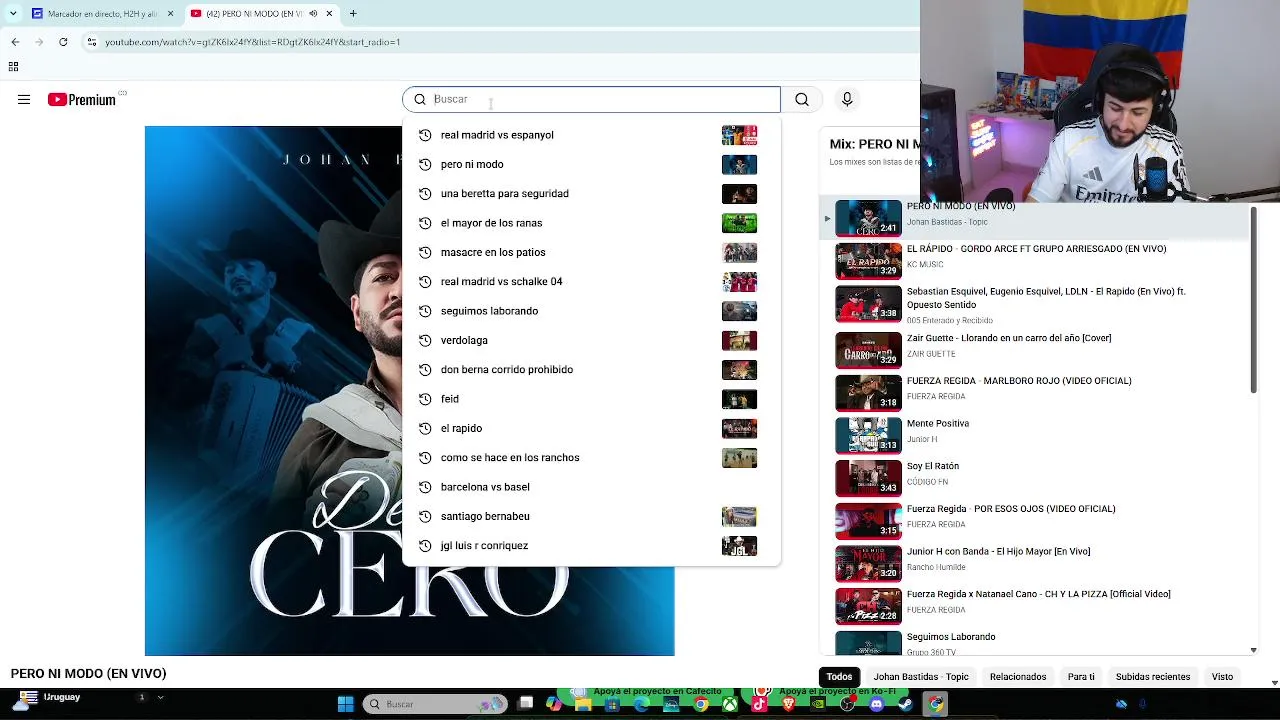
Task: Open thumbnail for 'como se hace en los ranchos'
Action: tap(739, 457)
